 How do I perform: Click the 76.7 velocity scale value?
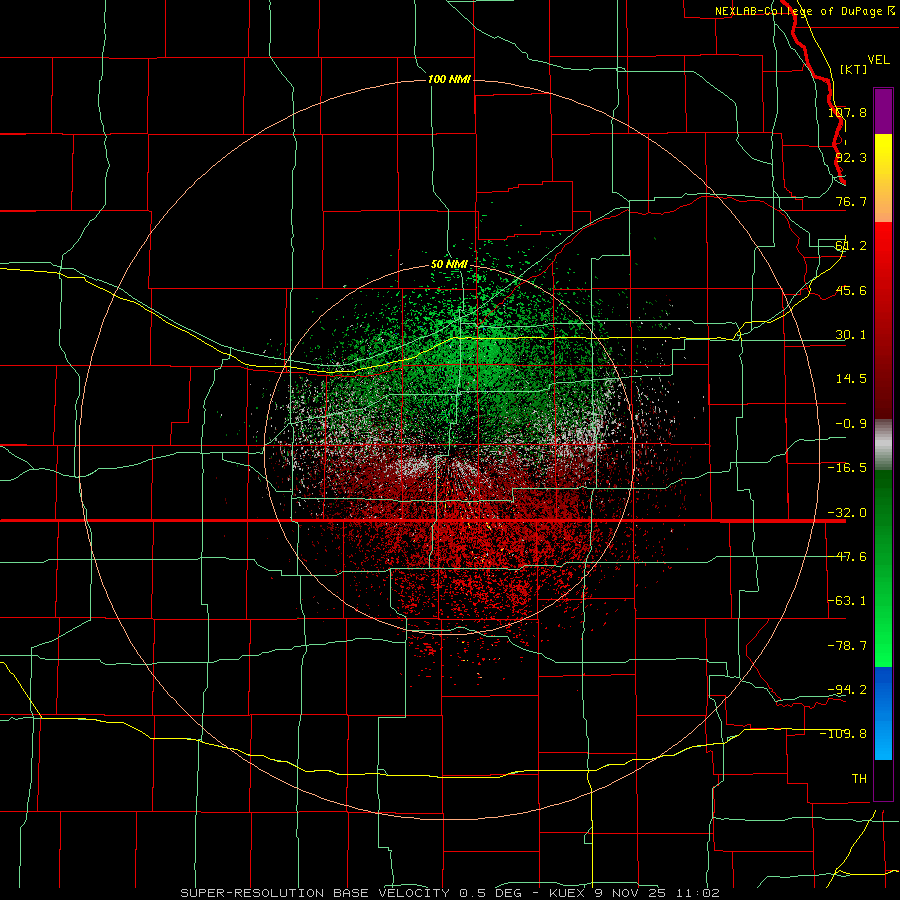[x=851, y=201]
